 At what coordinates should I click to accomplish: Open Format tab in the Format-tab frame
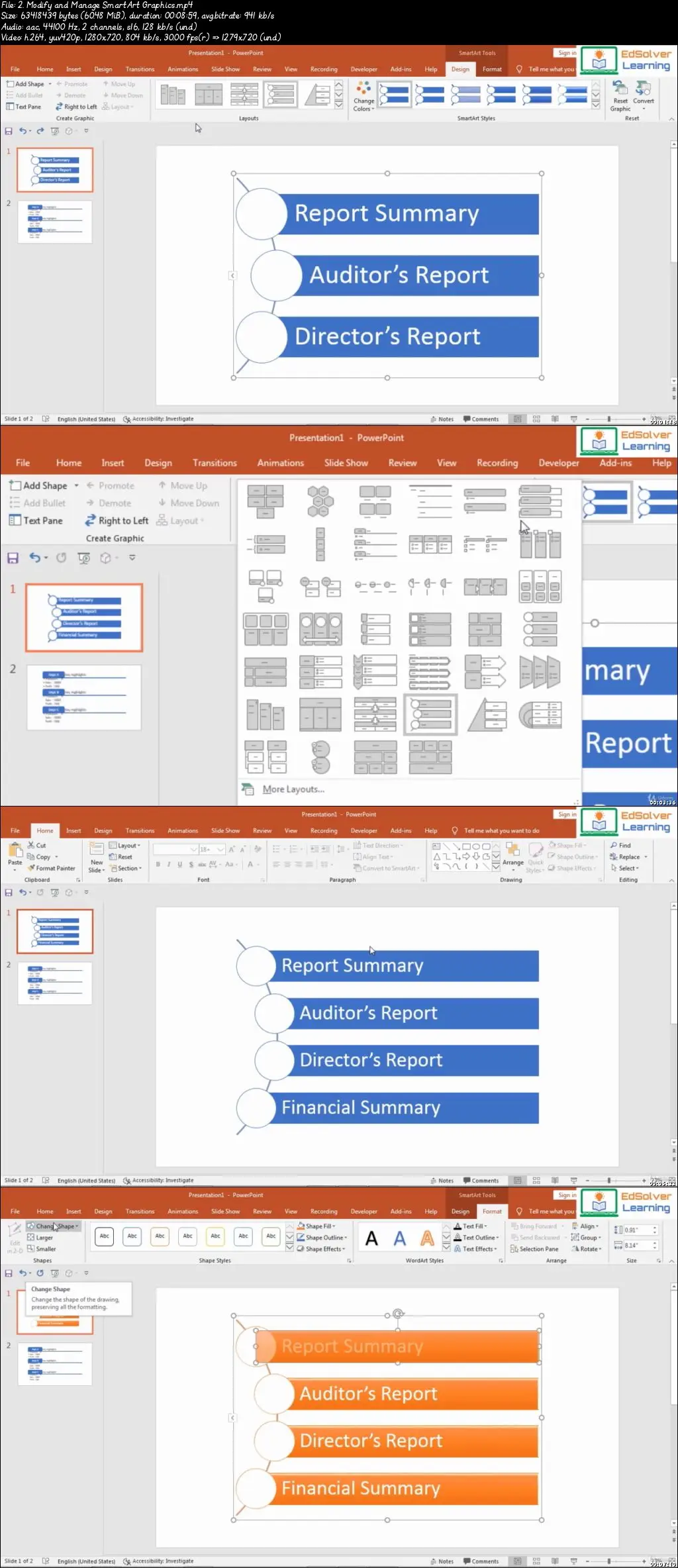[492, 1211]
